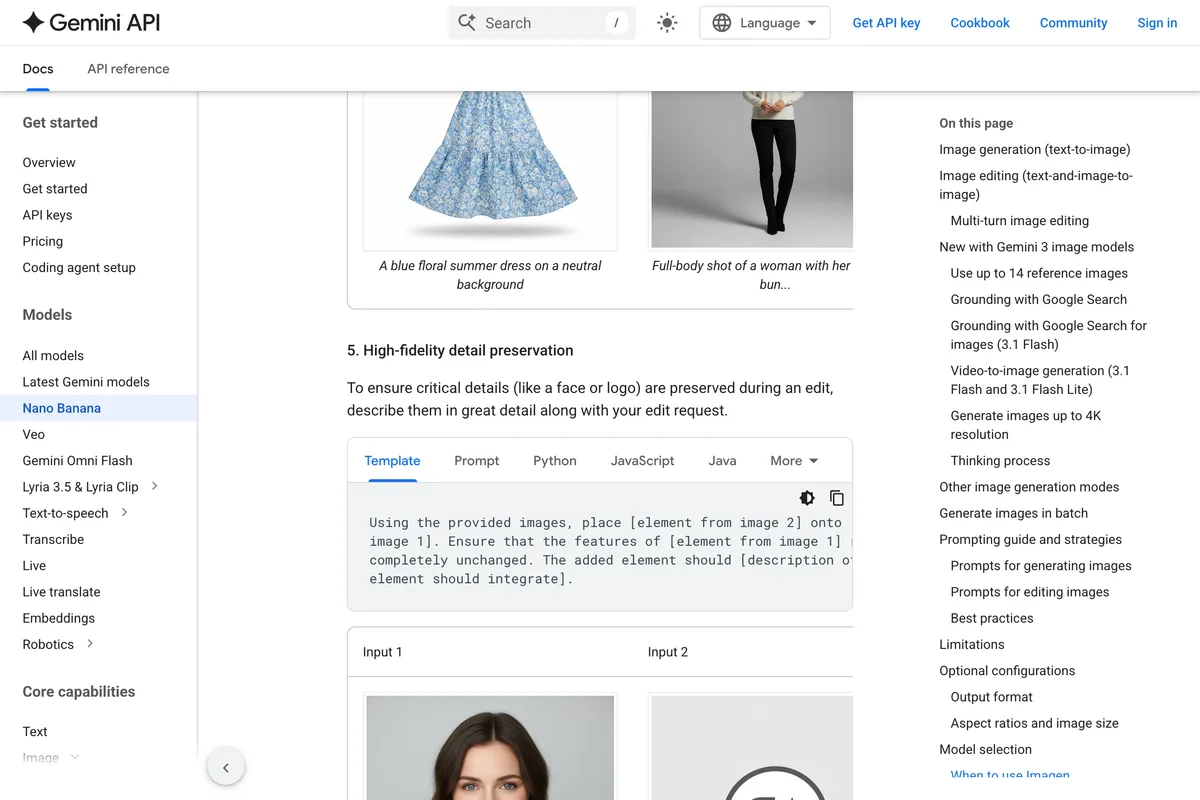The width and height of the screenshot is (1200, 800).
Task: Jump to Aspect ratios and image size
Action: (x=1034, y=723)
